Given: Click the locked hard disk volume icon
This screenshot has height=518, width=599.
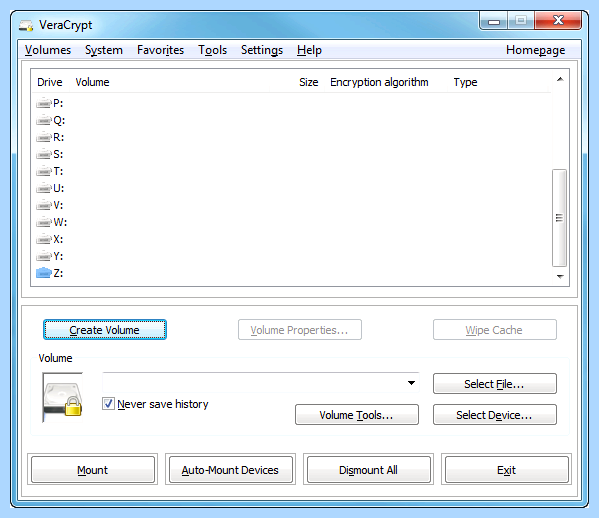Looking at the screenshot, I should [x=63, y=397].
